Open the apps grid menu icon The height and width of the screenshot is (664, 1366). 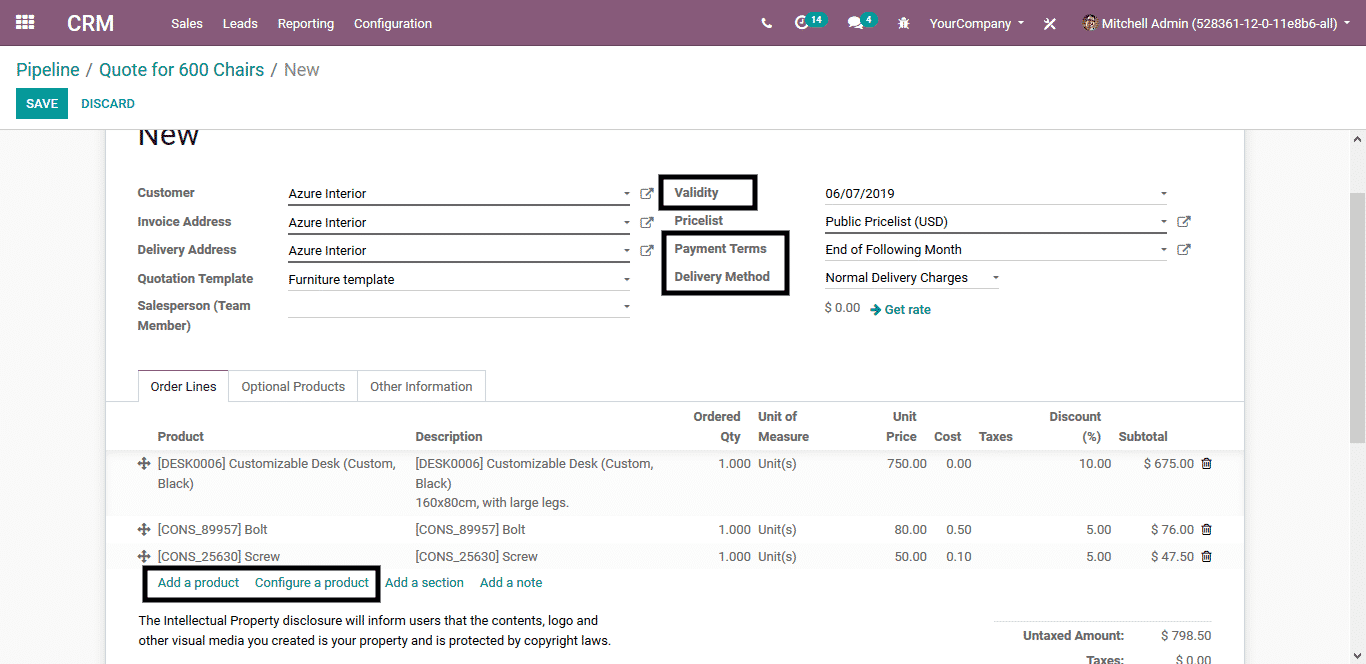25,22
